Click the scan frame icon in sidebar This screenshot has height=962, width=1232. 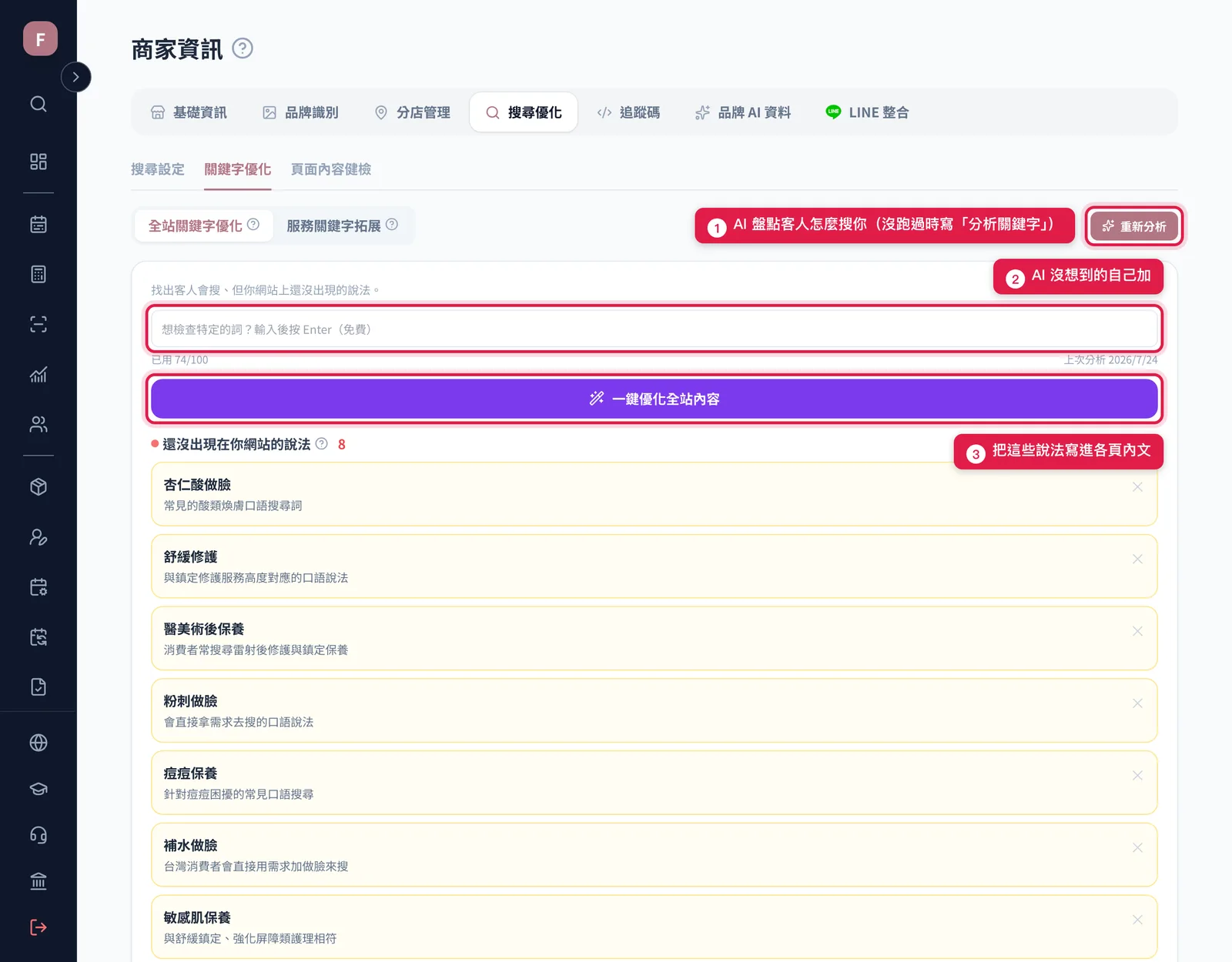click(38, 324)
